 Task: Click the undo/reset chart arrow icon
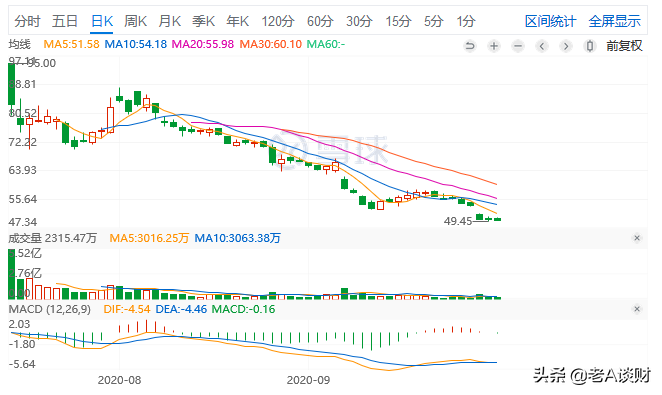[469, 46]
